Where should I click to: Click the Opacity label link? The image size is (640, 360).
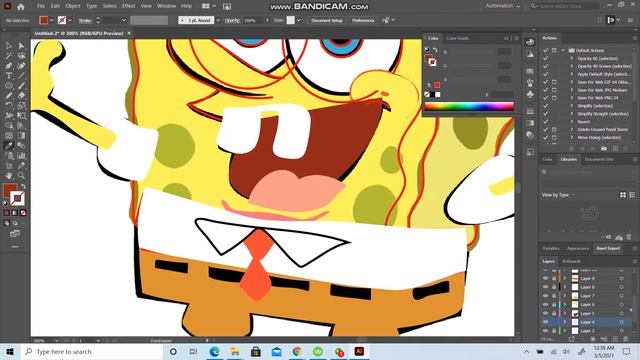(232, 20)
